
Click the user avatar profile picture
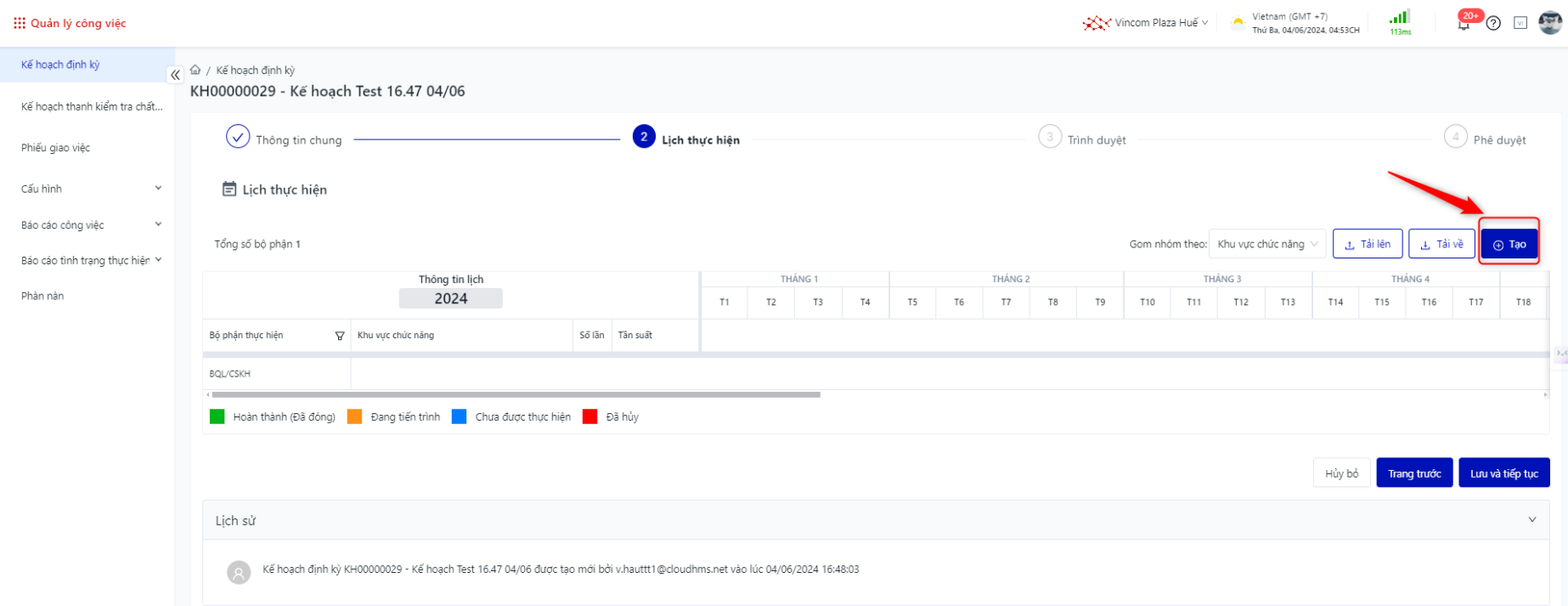pos(1550,23)
